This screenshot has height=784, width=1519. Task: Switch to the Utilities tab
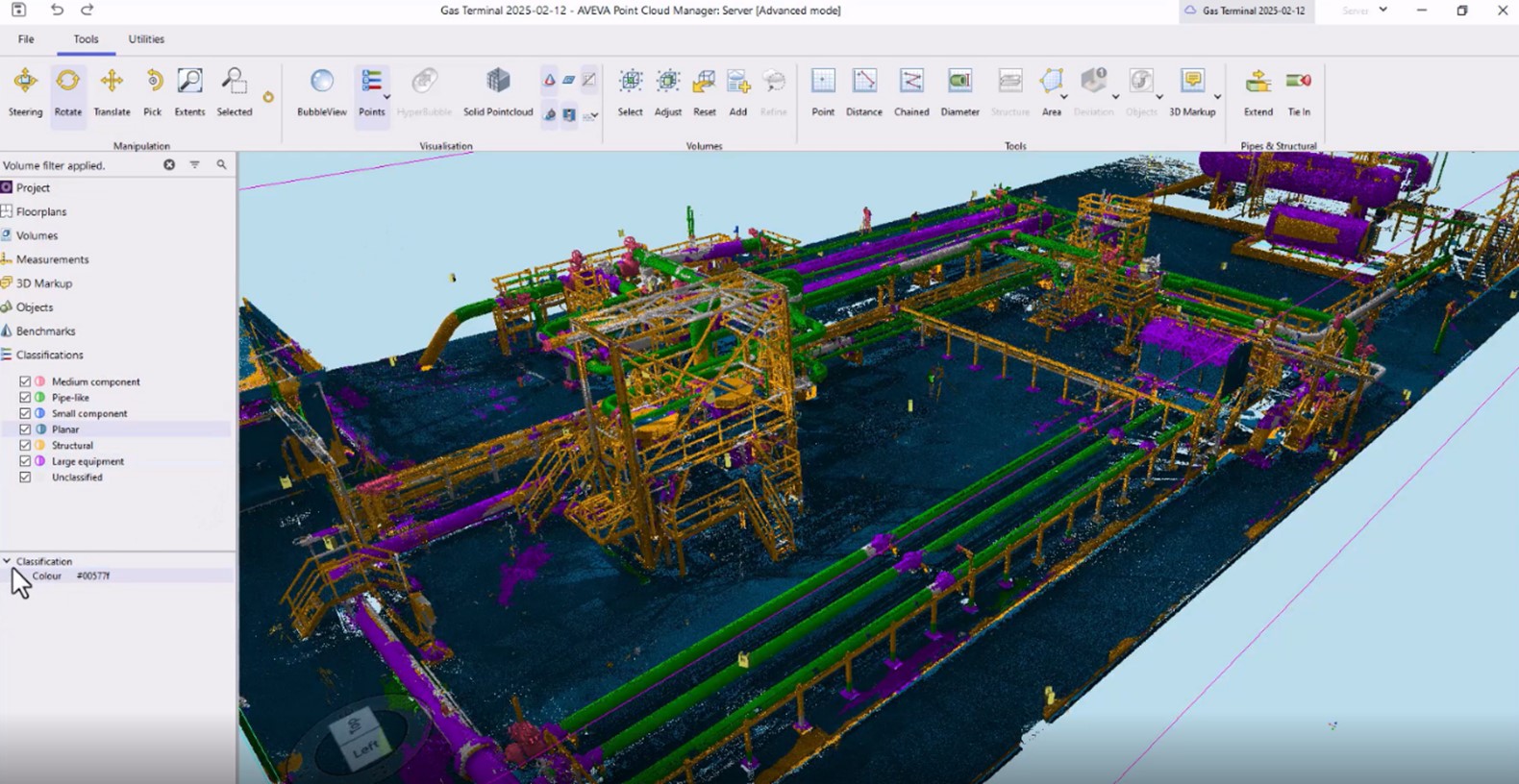click(146, 39)
